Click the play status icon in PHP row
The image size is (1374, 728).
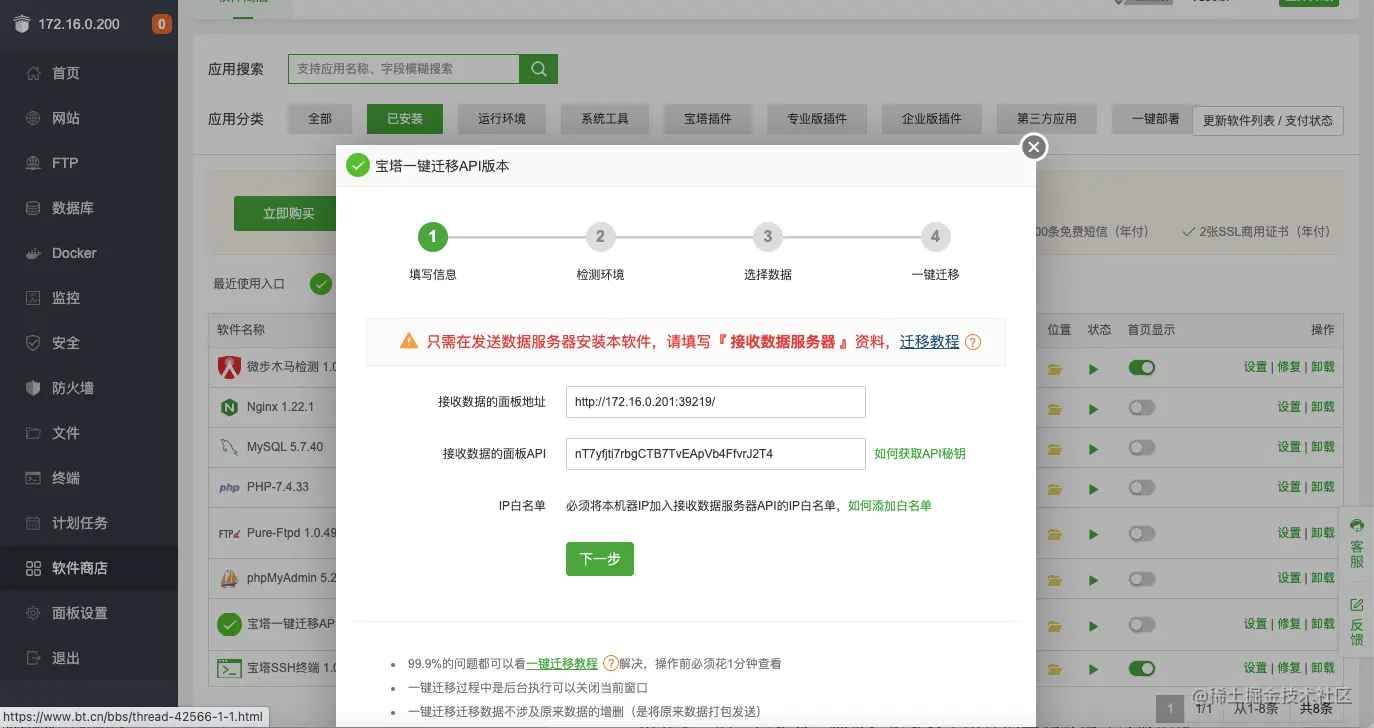[x=1094, y=488]
